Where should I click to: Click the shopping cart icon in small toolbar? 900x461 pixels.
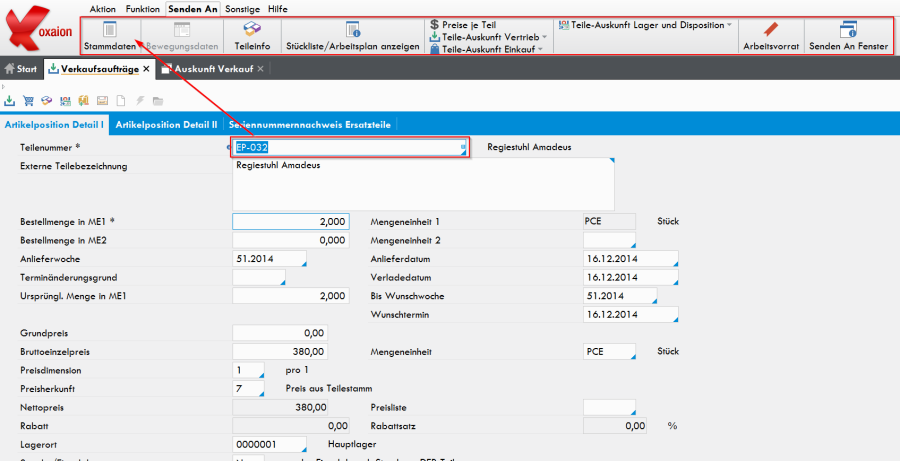pyautogui.click(x=28, y=101)
